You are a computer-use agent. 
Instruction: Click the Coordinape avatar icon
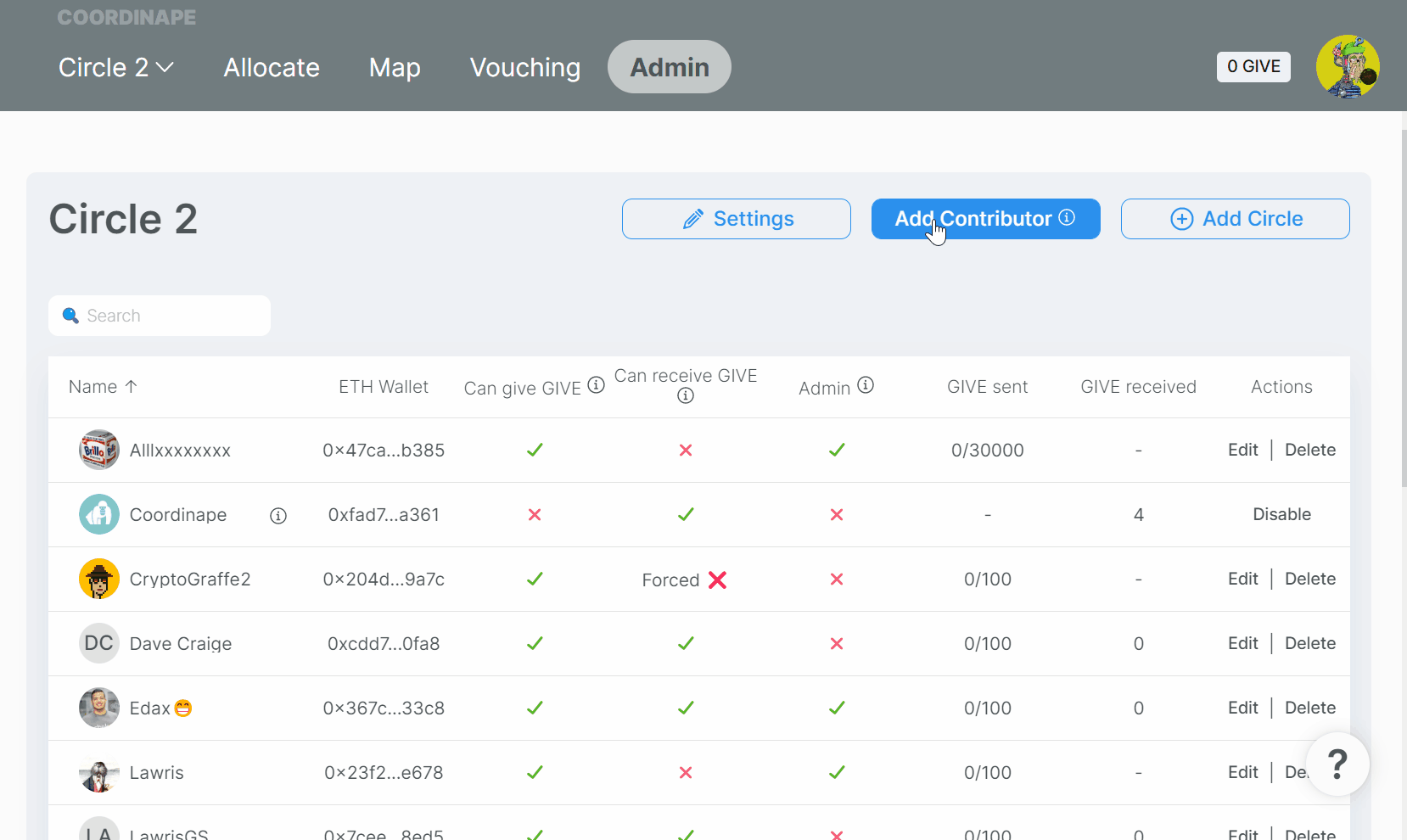pos(99,514)
